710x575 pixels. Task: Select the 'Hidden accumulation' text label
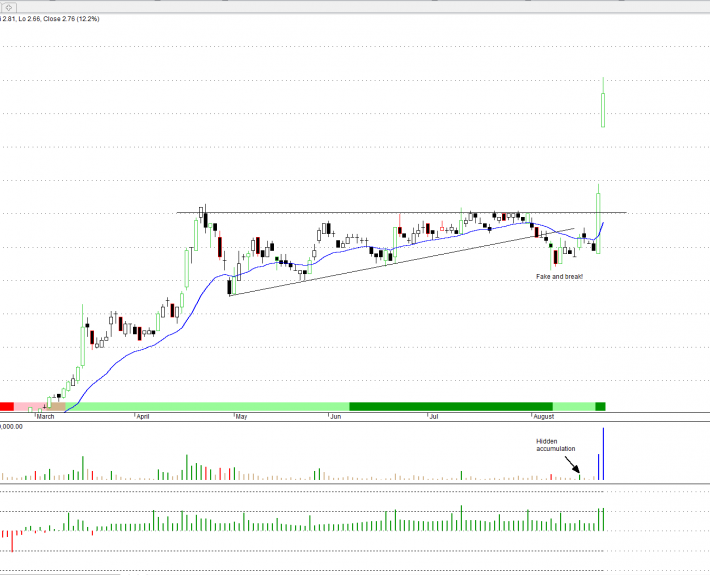(555, 444)
